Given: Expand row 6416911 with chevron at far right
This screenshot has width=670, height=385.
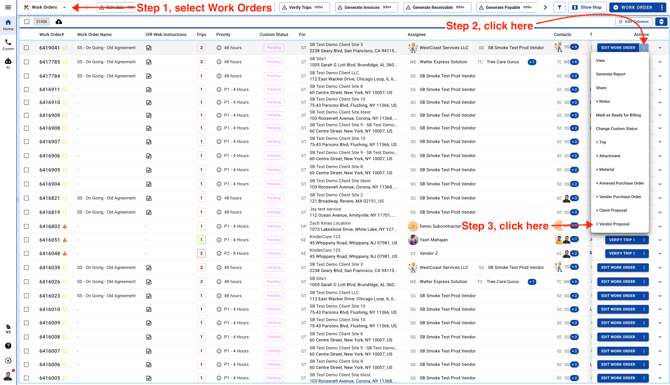Looking at the screenshot, I should [x=660, y=90].
